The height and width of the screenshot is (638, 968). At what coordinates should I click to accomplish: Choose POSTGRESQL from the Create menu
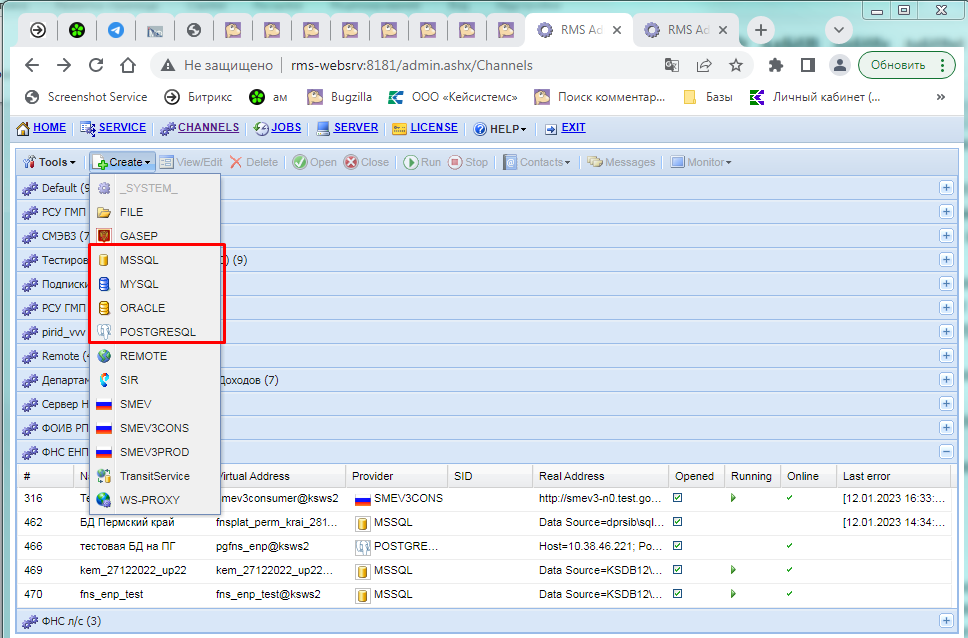click(155, 332)
